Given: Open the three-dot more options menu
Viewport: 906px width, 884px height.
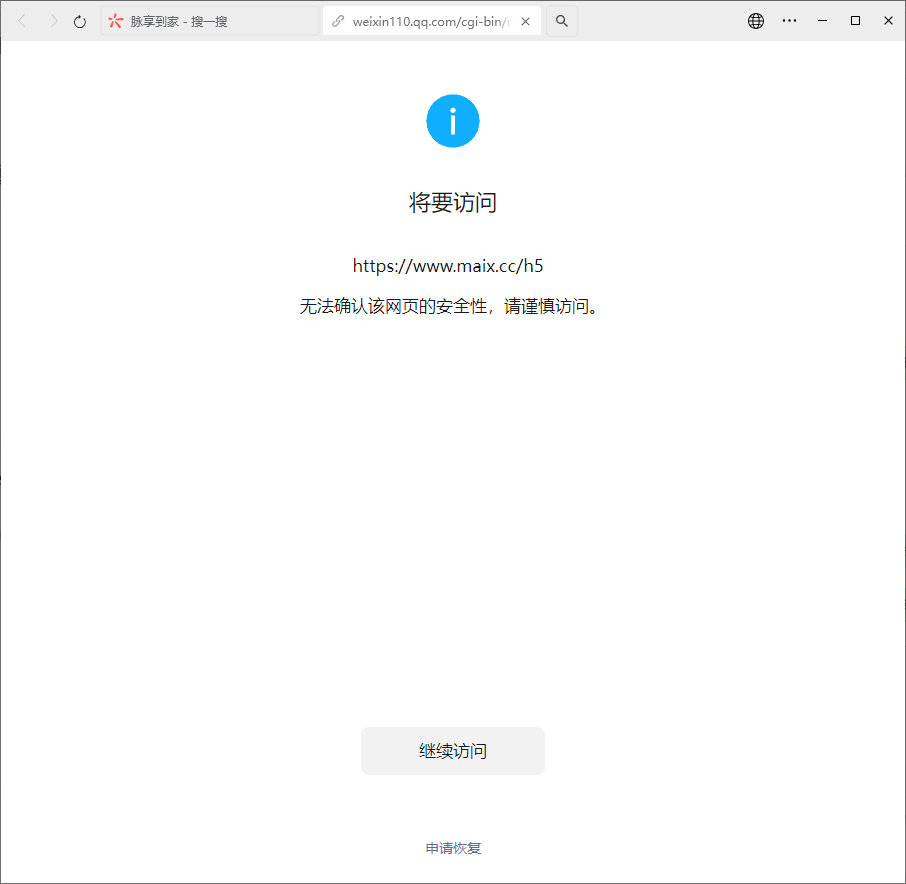Looking at the screenshot, I should [789, 21].
